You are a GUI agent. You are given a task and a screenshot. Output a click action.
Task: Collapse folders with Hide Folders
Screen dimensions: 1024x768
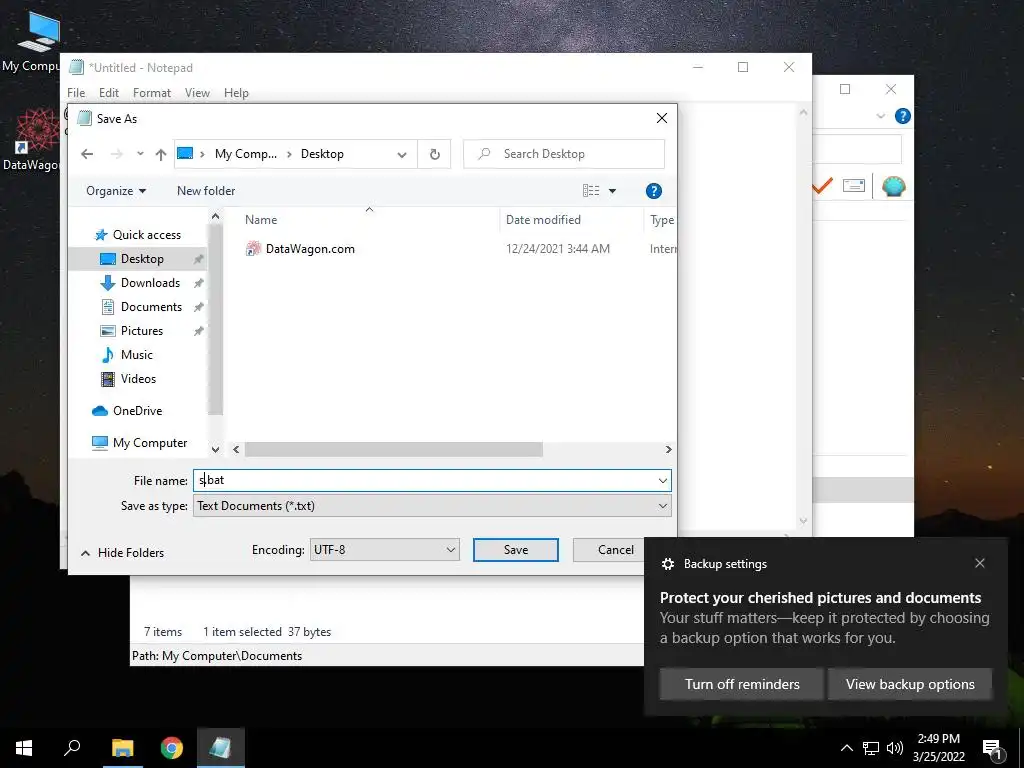122,552
